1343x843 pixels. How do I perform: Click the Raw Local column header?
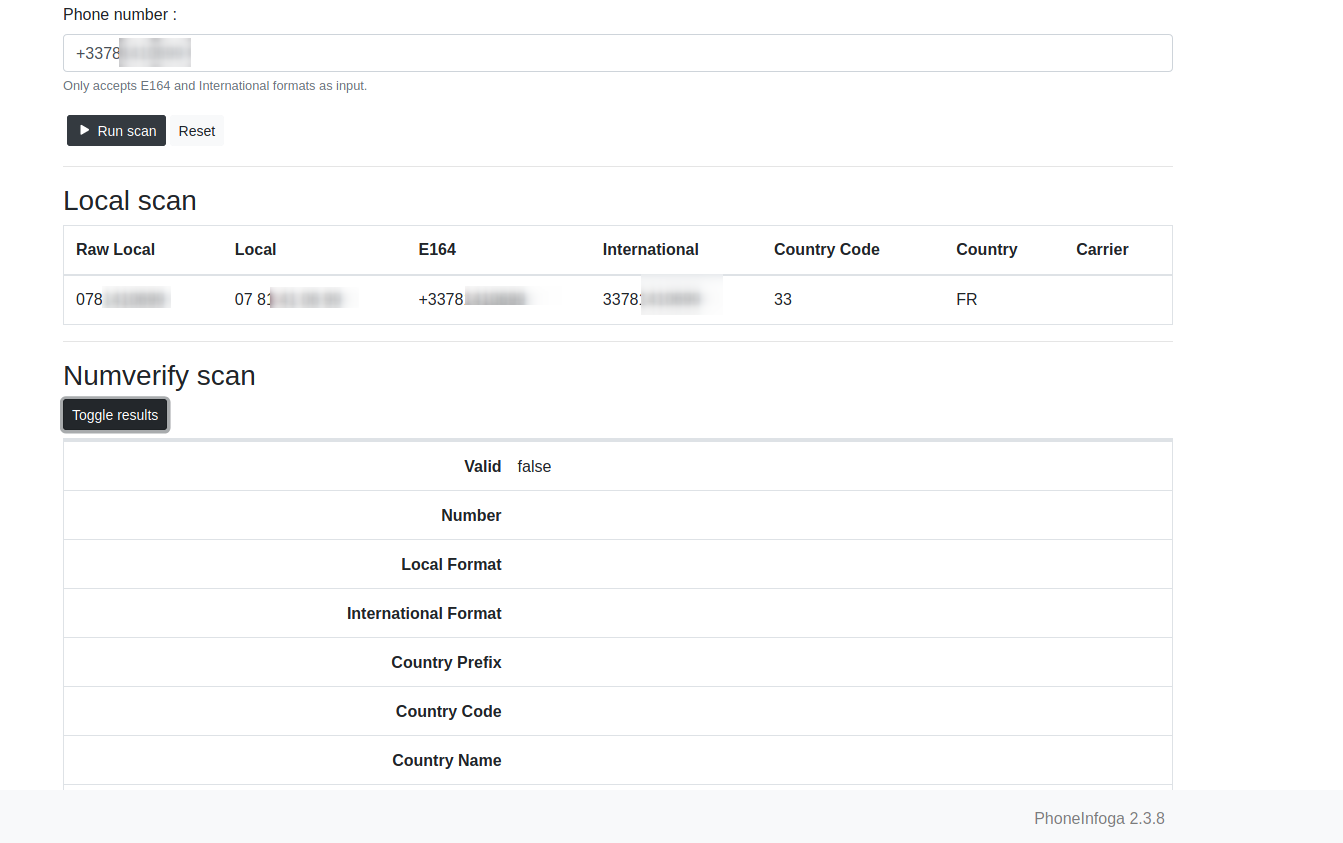pos(115,249)
